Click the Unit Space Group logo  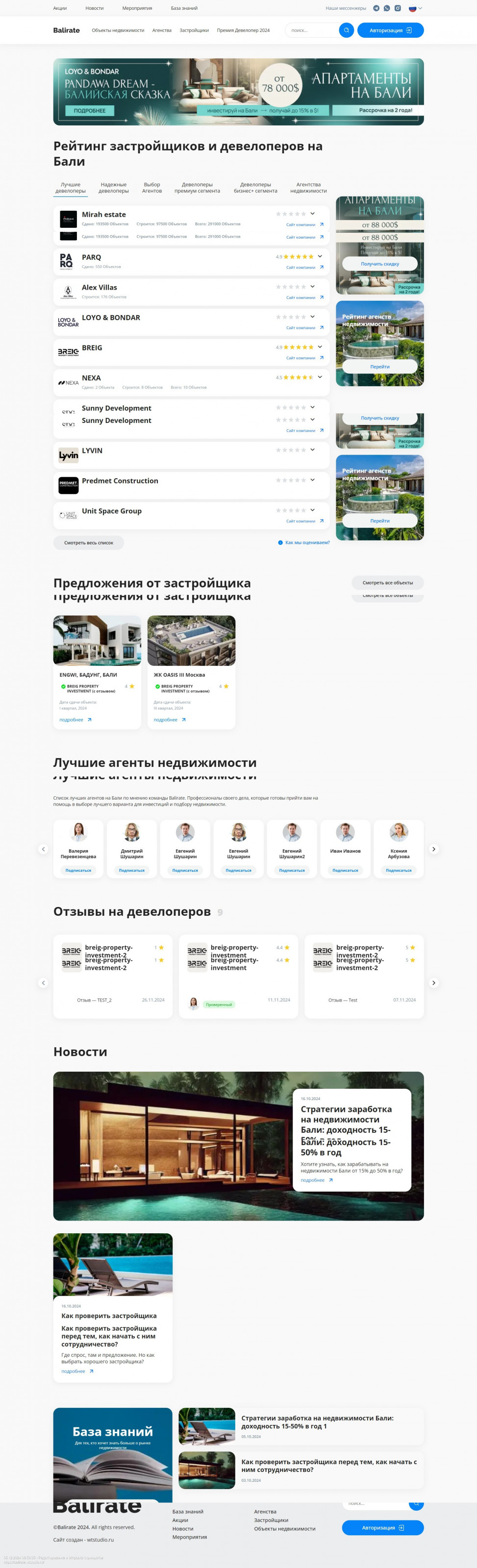(x=68, y=515)
